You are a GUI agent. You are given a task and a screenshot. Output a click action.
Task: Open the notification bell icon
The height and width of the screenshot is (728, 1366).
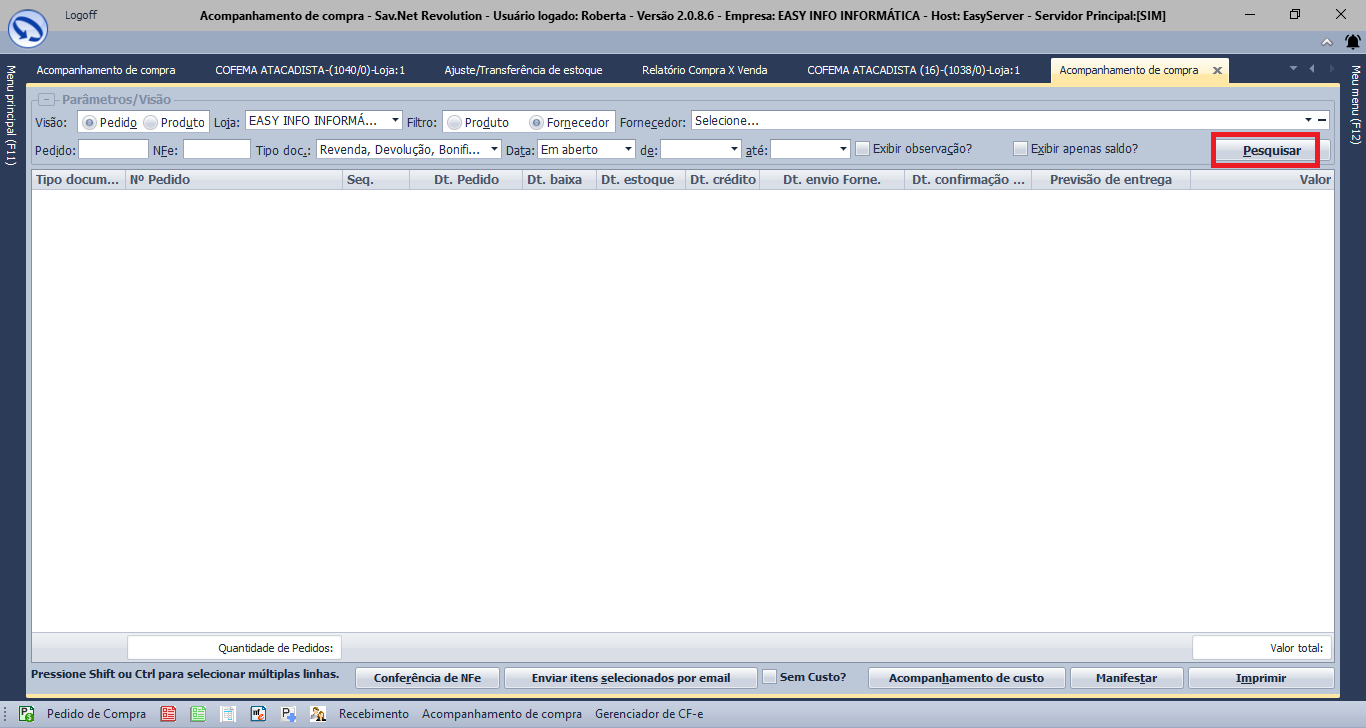(1352, 41)
